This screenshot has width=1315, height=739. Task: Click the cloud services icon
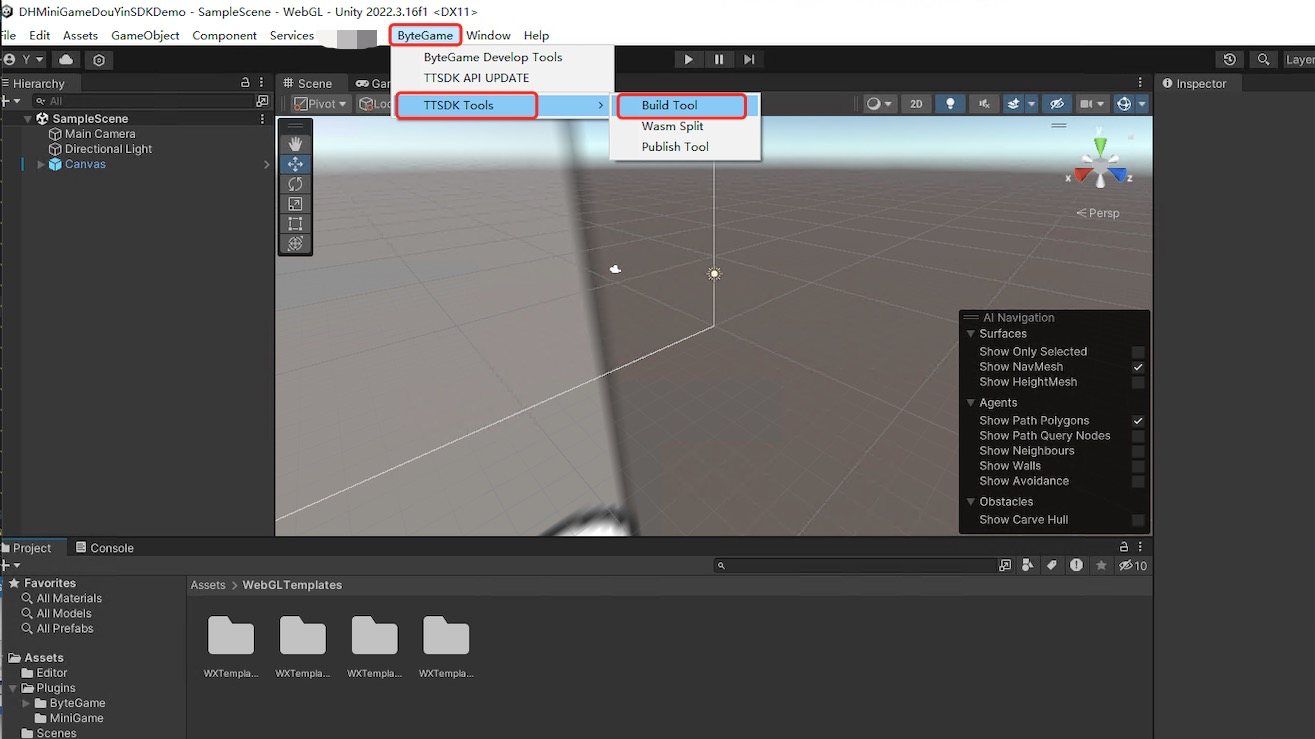pos(66,60)
